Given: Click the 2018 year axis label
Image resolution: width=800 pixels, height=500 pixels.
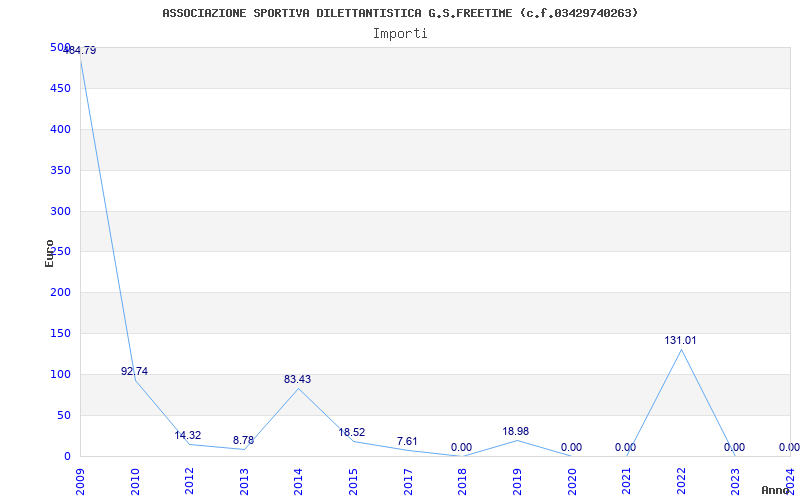Looking at the screenshot, I should click(x=462, y=482).
